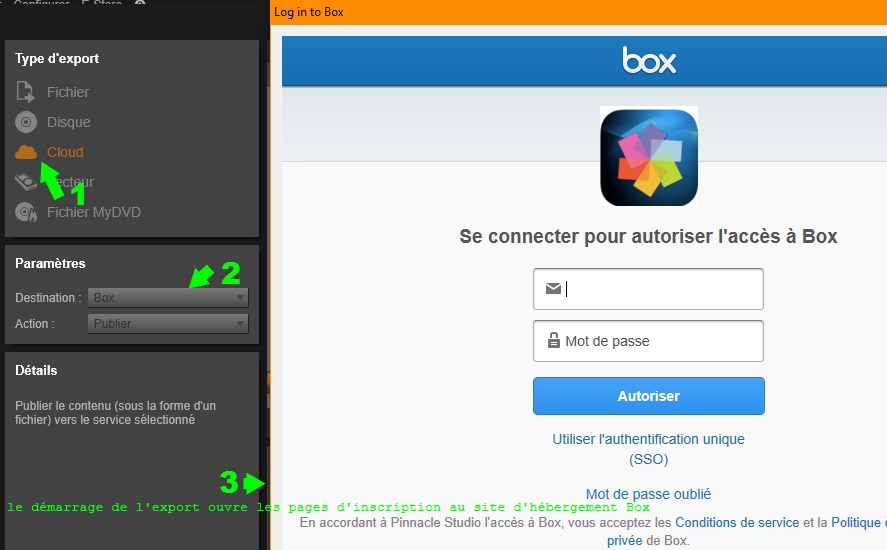The width and height of the screenshot is (887, 550).
Task: Open the Mot de passe oublié link
Action: (648, 494)
